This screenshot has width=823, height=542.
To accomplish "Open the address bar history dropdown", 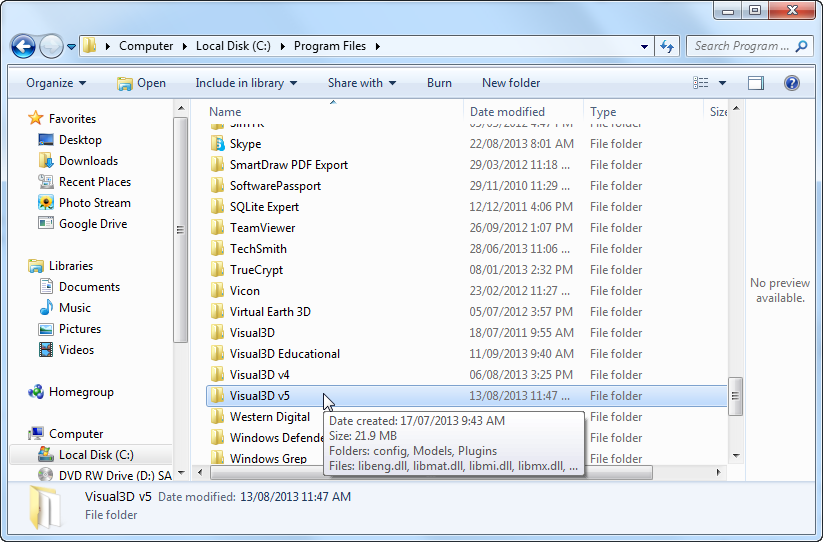I will [644, 46].
